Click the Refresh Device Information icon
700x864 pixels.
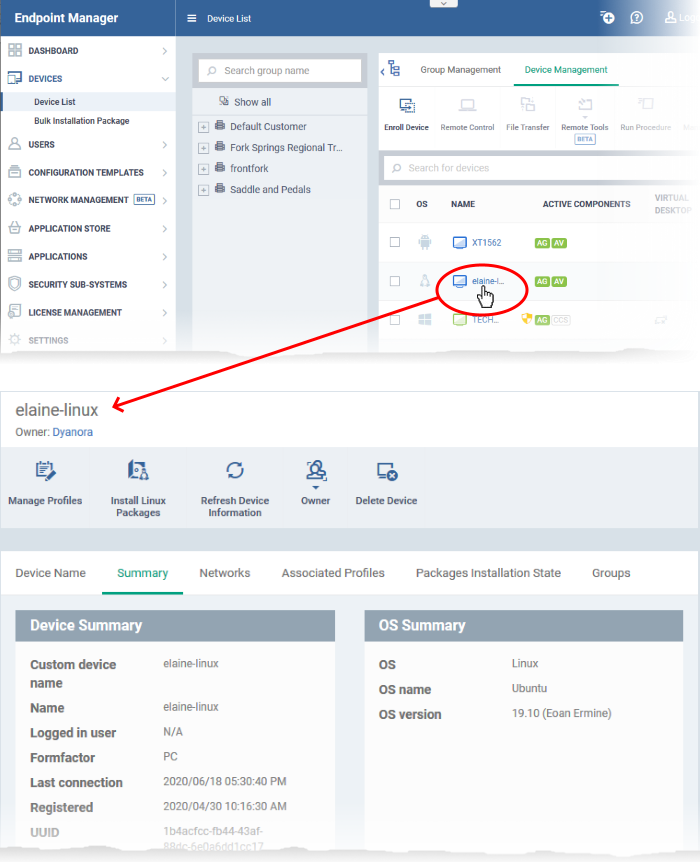[x=235, y=471]
